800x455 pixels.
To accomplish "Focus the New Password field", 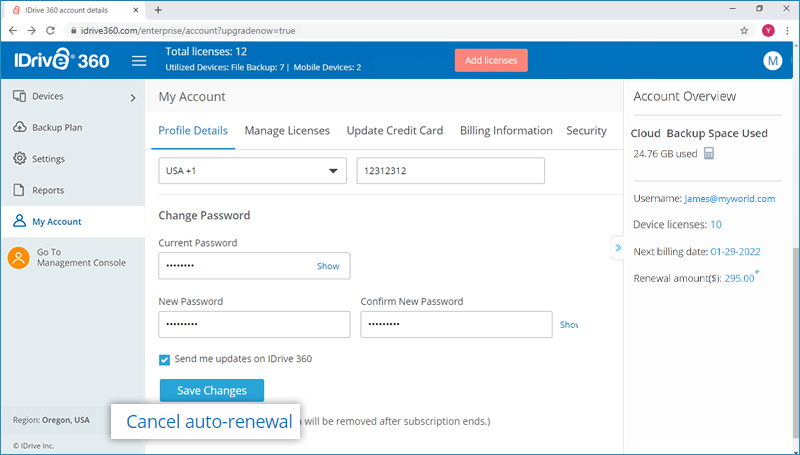I will (254, 324).
